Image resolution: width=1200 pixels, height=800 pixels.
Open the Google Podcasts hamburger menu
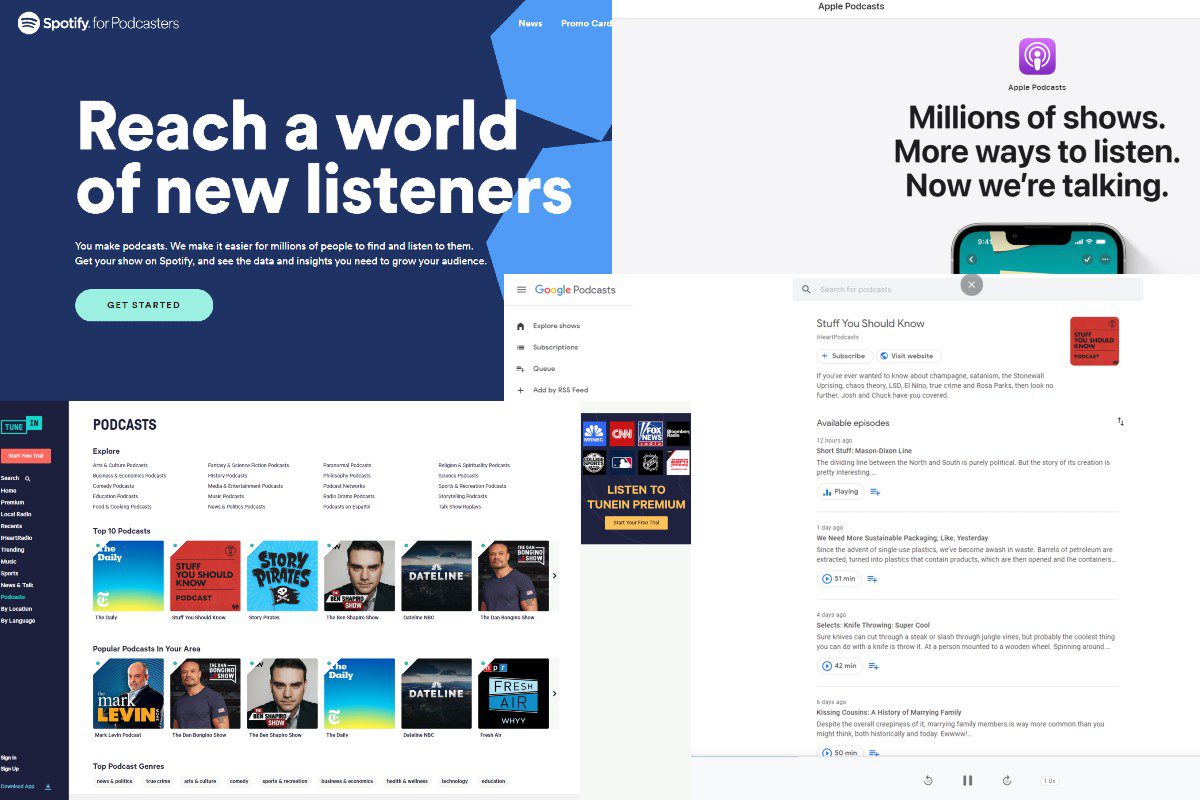tap(521, 290)
